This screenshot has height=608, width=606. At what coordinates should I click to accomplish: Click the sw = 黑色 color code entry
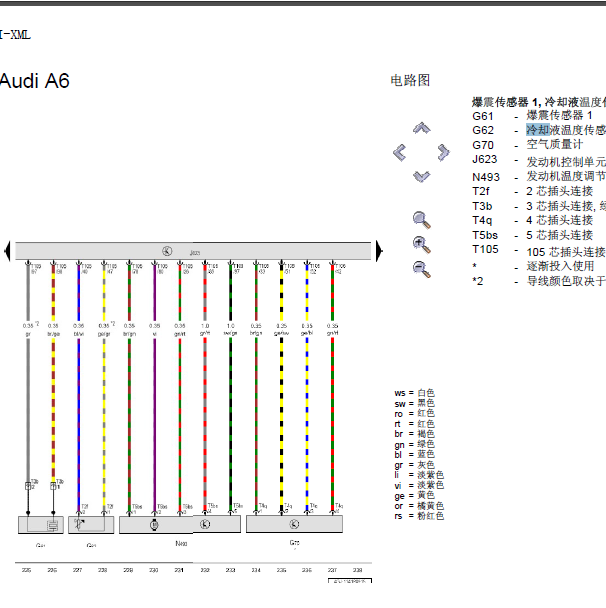coord(414,403)
